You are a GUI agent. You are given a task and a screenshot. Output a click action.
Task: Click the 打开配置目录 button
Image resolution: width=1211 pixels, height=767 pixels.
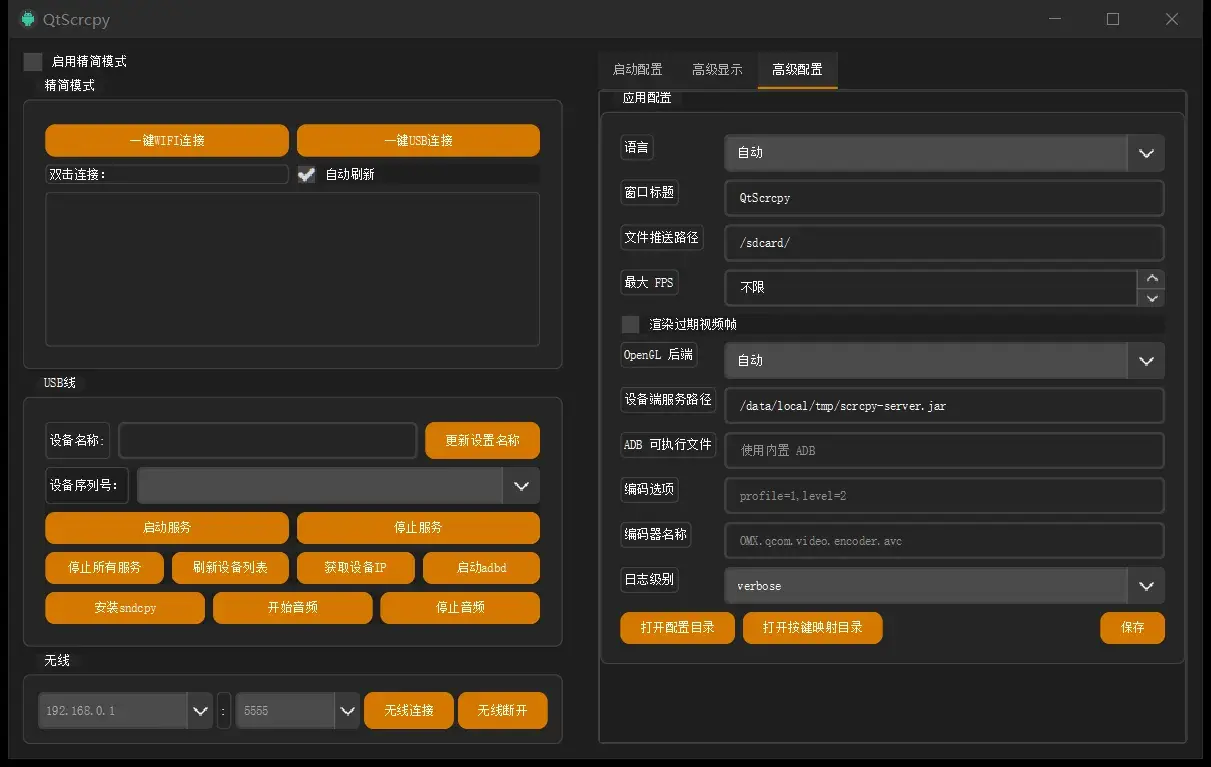[678, 627]
